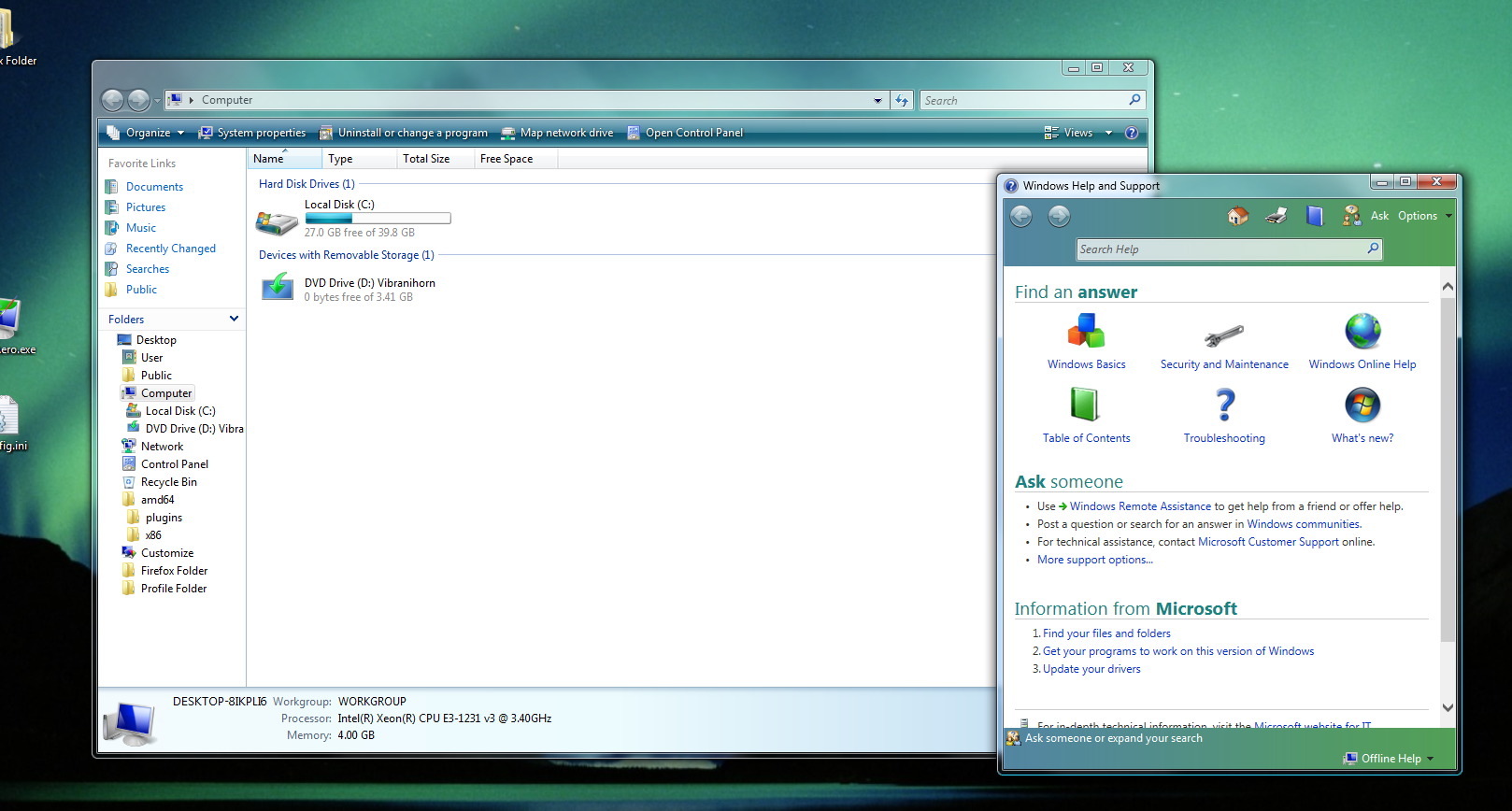Click More support options link
The height and width of the screenshot is (811, 1512).
point(1095,560)
